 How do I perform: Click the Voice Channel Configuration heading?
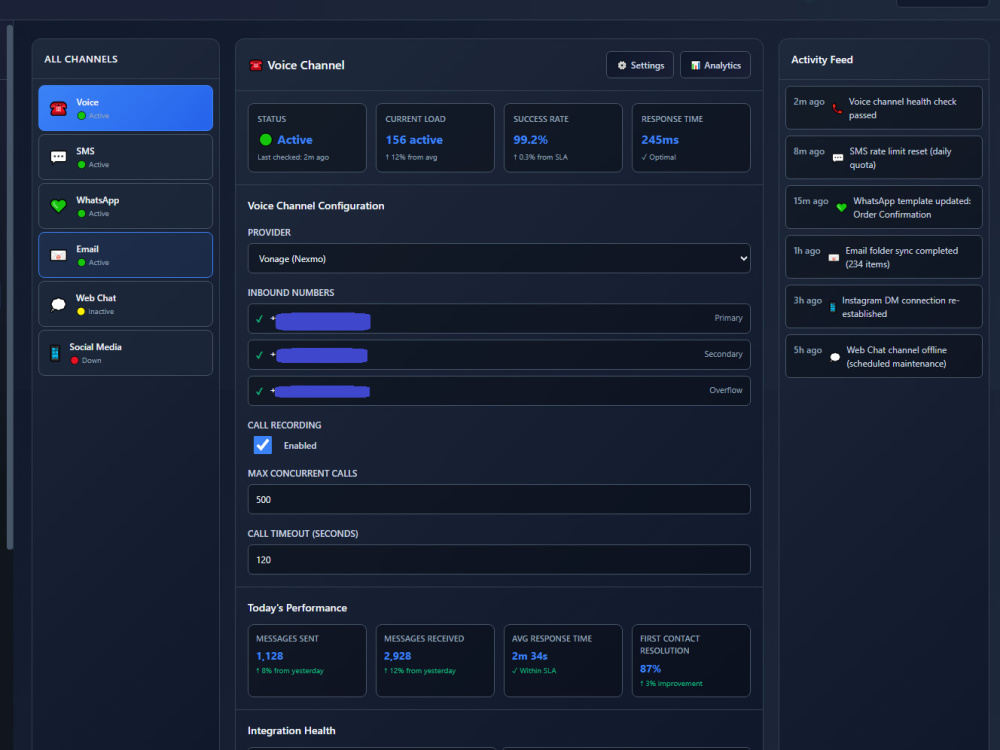tap(316, 206)
